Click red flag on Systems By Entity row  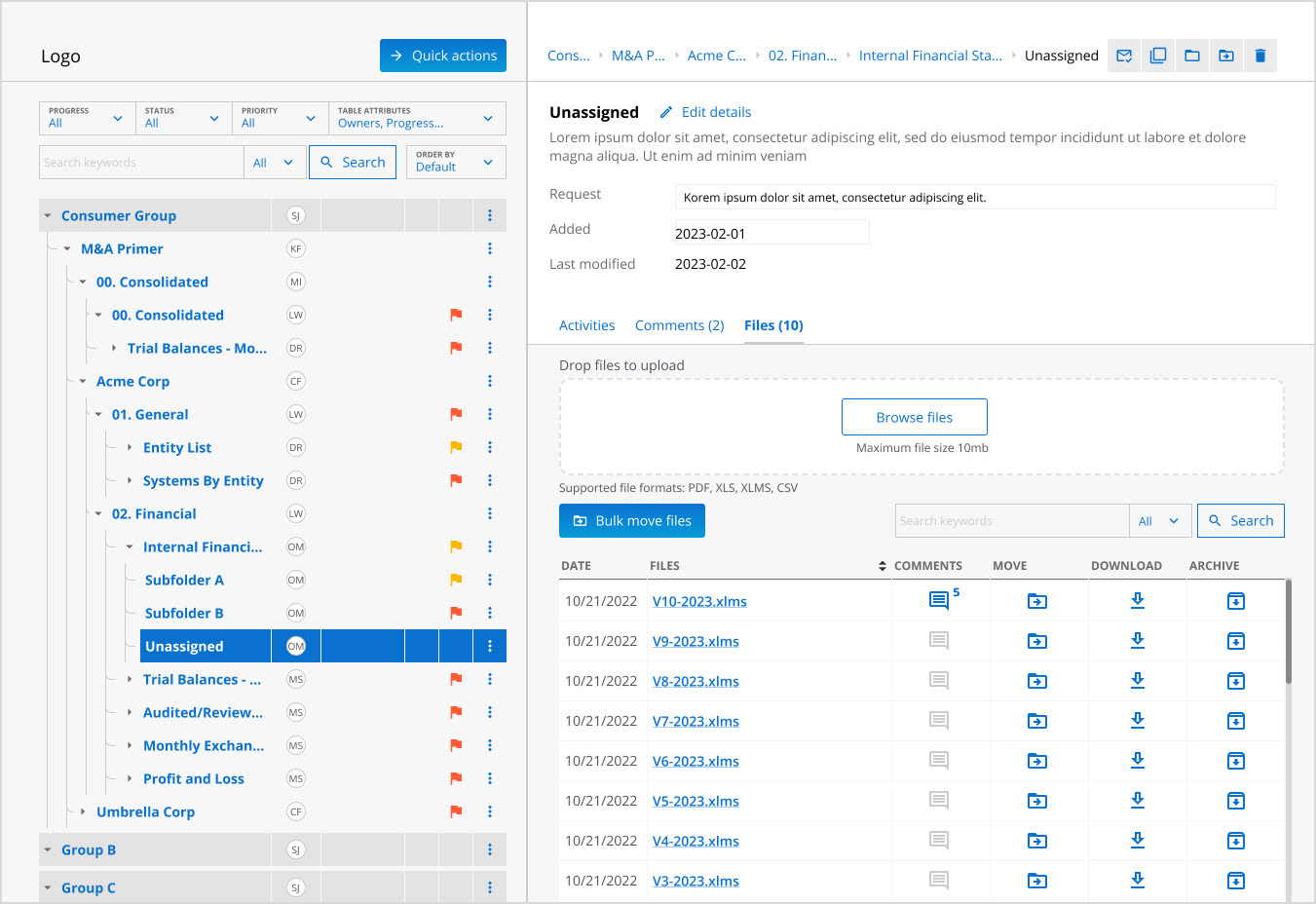456,480
